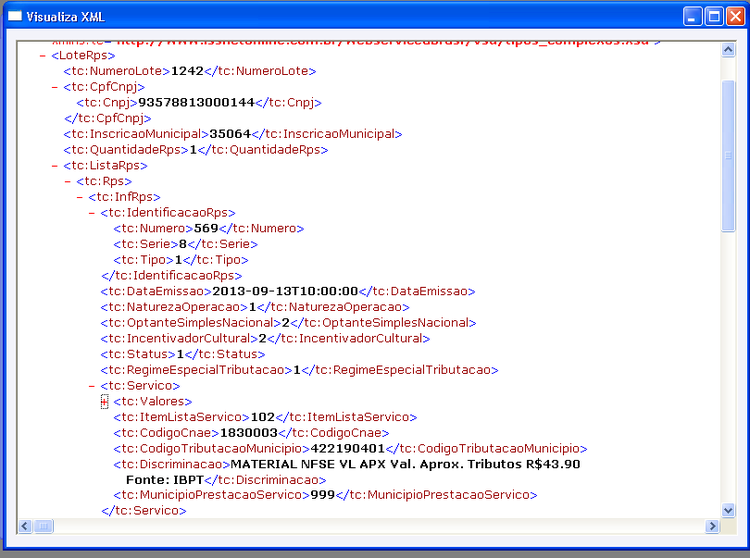Click the tc:Numero value 569
This screenshot has width=750, height=558.
click(x=206, y=229)
